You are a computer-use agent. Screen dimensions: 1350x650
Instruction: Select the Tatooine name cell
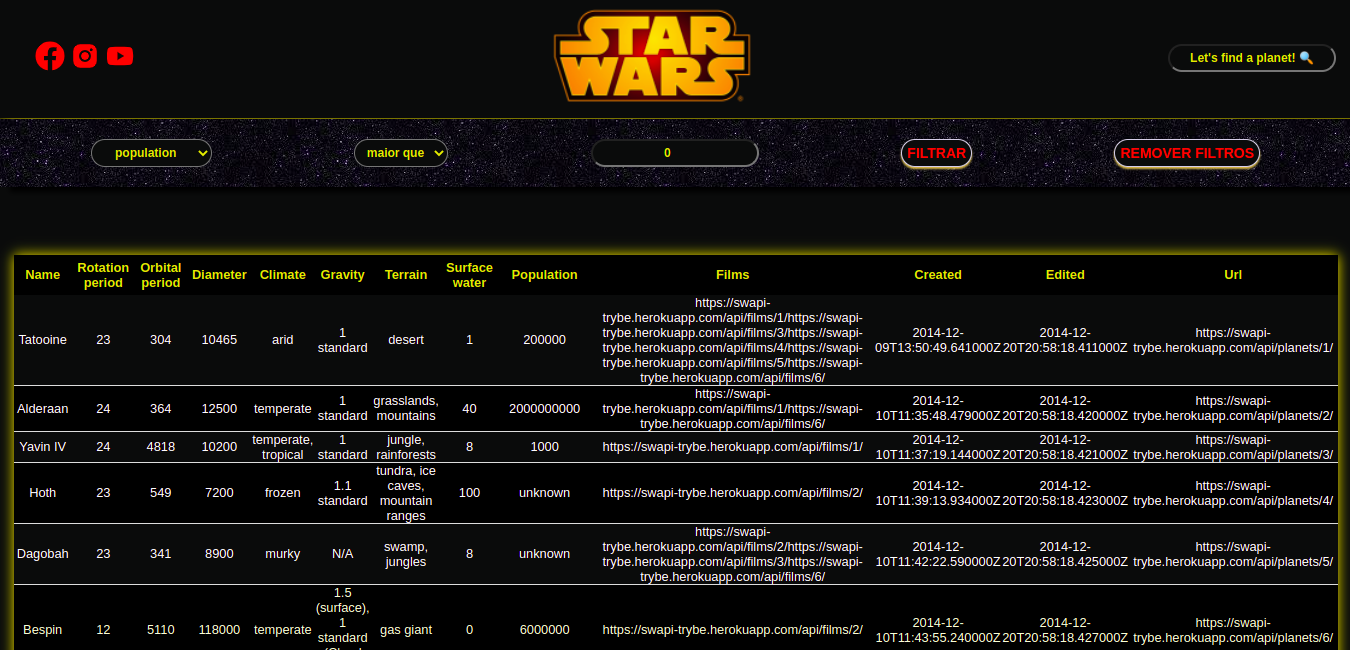(43, 340)
